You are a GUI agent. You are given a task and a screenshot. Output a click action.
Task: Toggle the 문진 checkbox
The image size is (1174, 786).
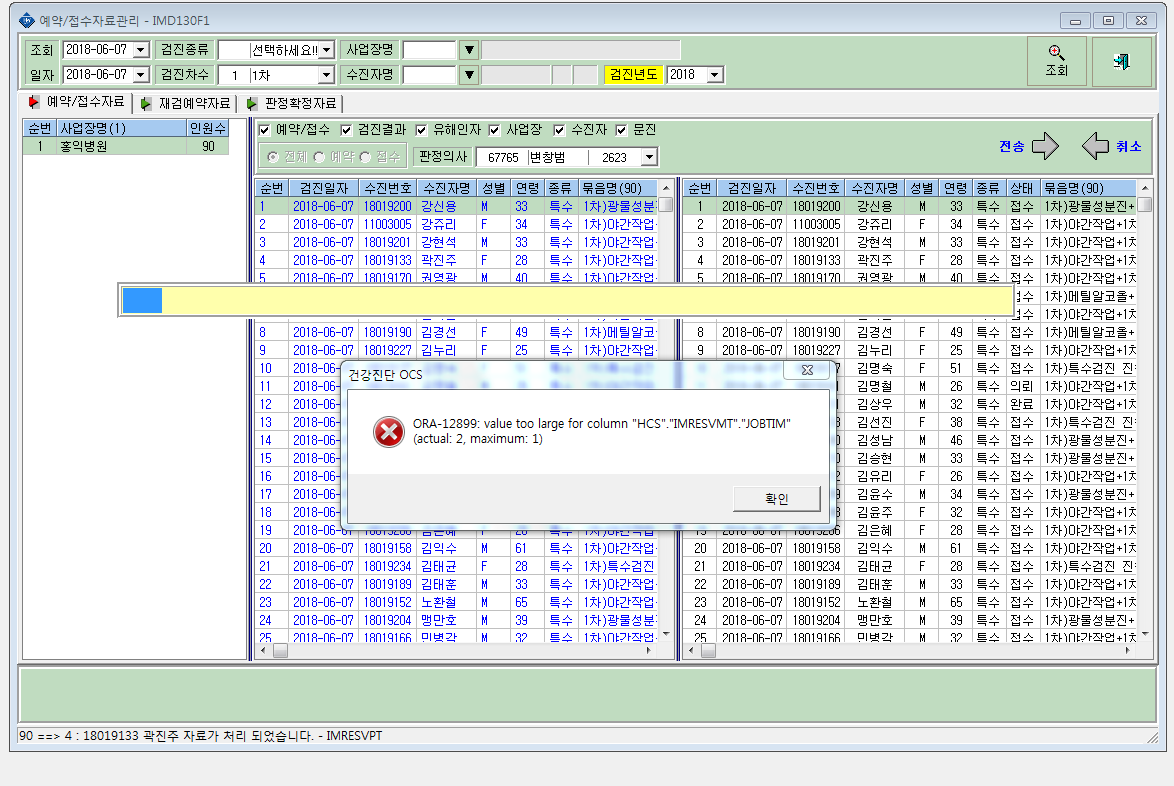pos(621,130)
